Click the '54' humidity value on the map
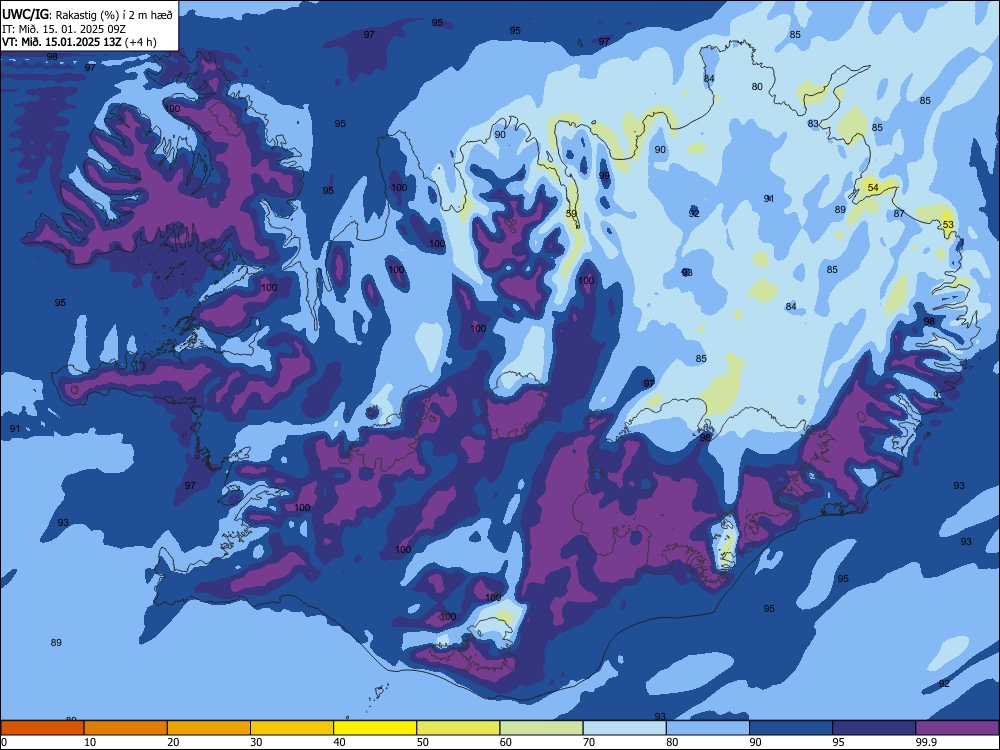 (873, 188)
